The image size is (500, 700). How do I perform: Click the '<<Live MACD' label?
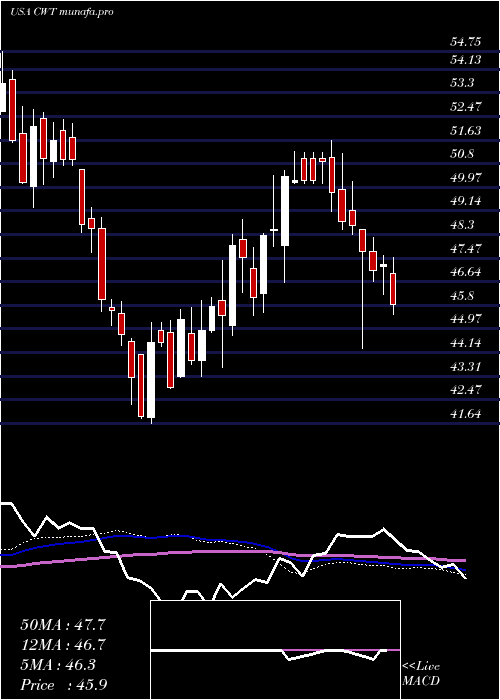421,674
